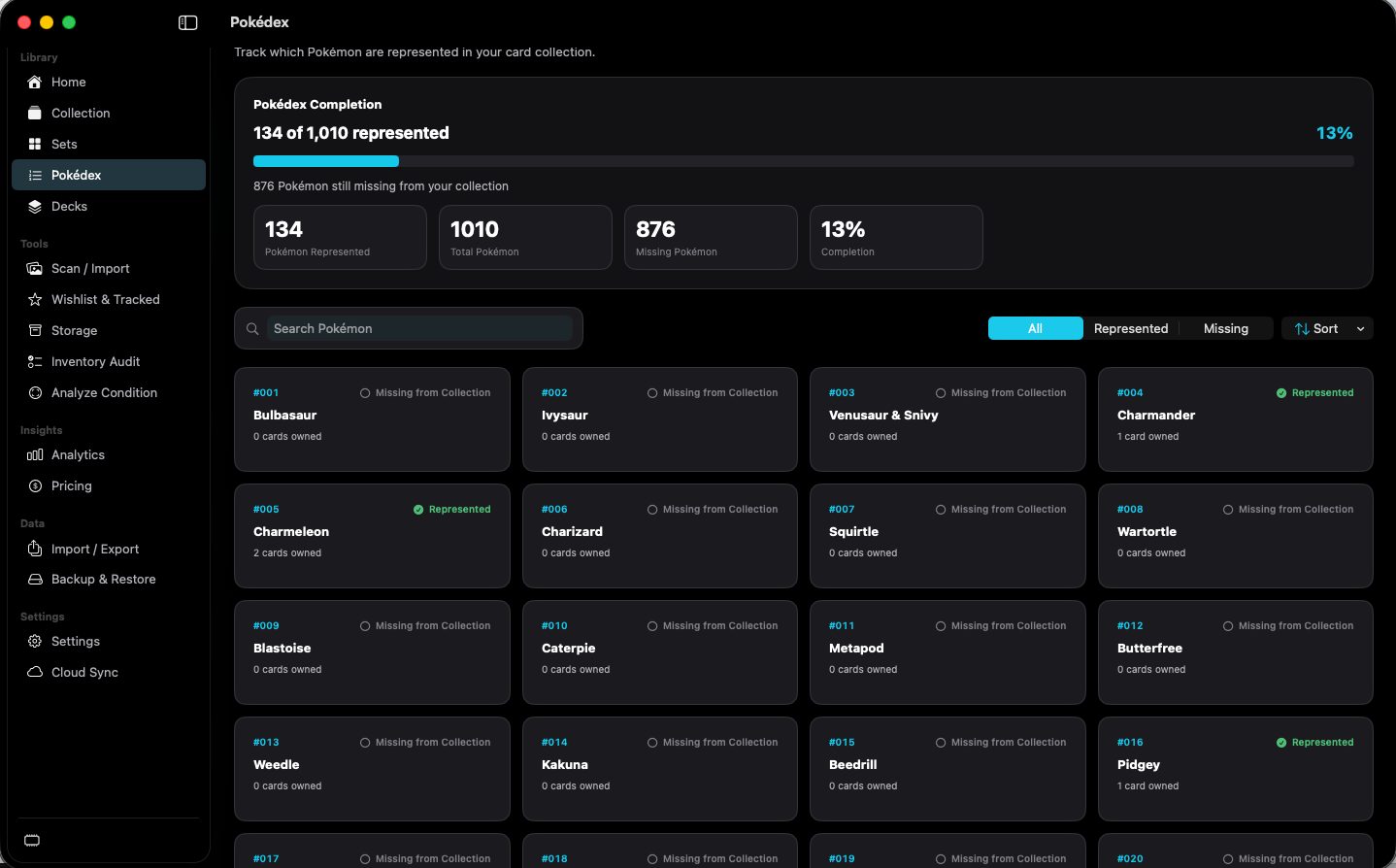Click the Wishlist & Tracked star icon
1396x868 pixels.
tap(35, 300)
